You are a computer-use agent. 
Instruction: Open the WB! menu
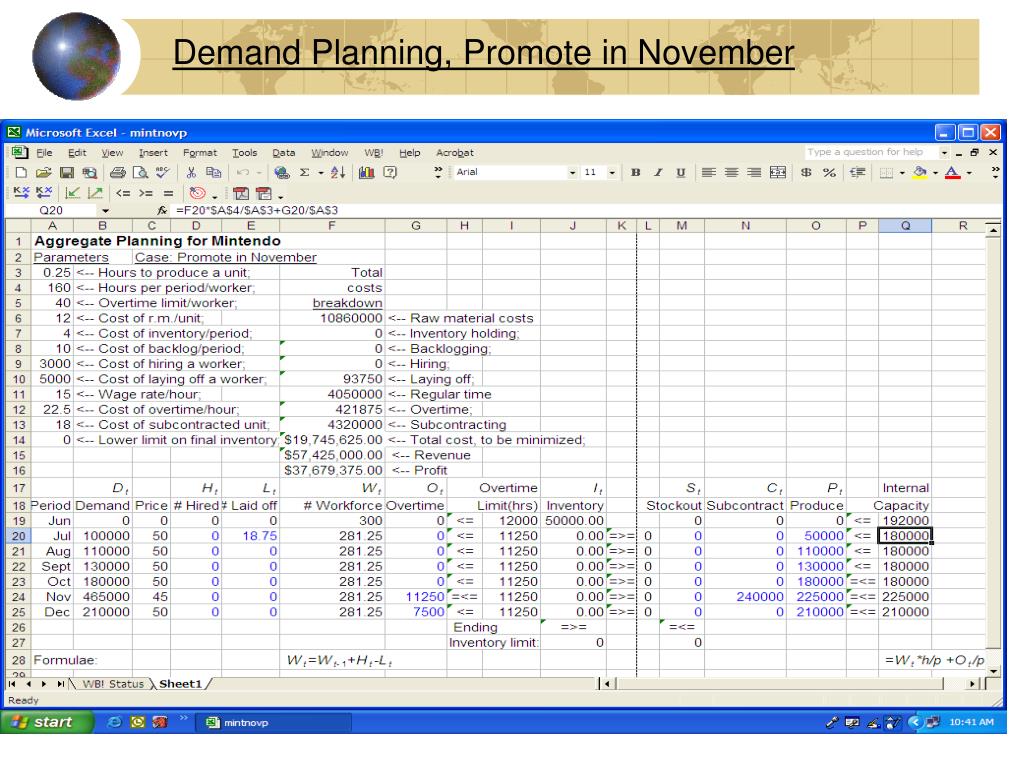pyautogui.click(x=374, y=153)
